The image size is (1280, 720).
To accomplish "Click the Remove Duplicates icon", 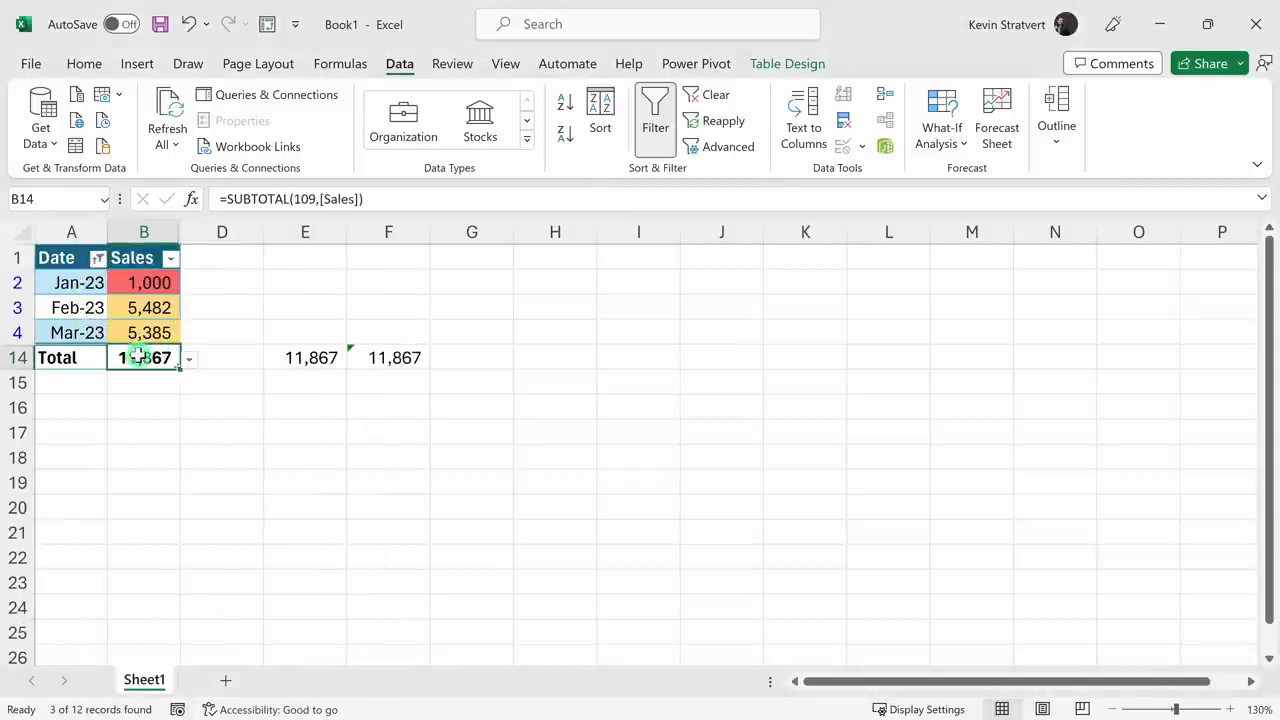I will click(843, 120).
